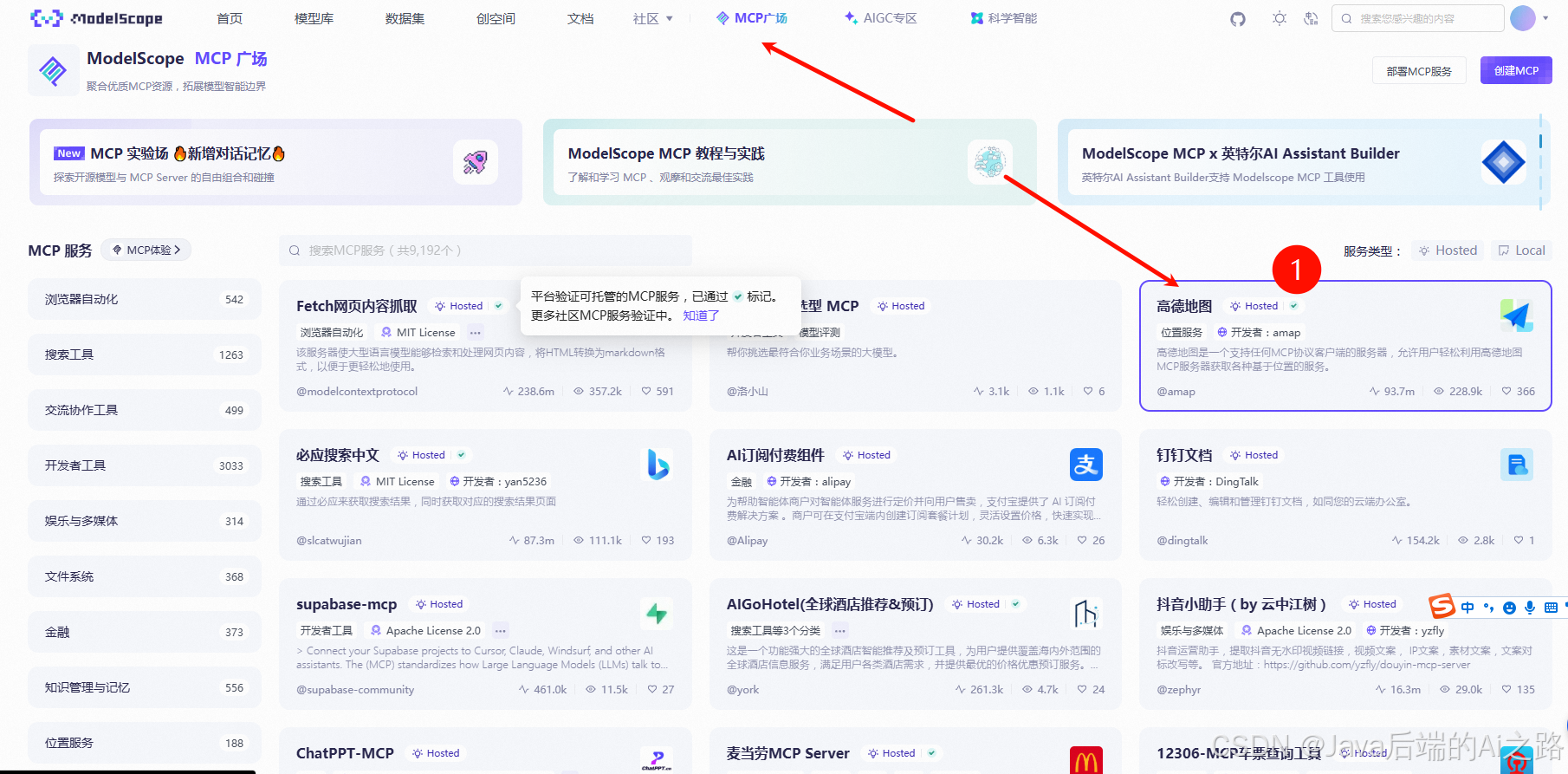
Task: Click the 高德地图 paper-plane logo
Action: [x=1517, y=315]
